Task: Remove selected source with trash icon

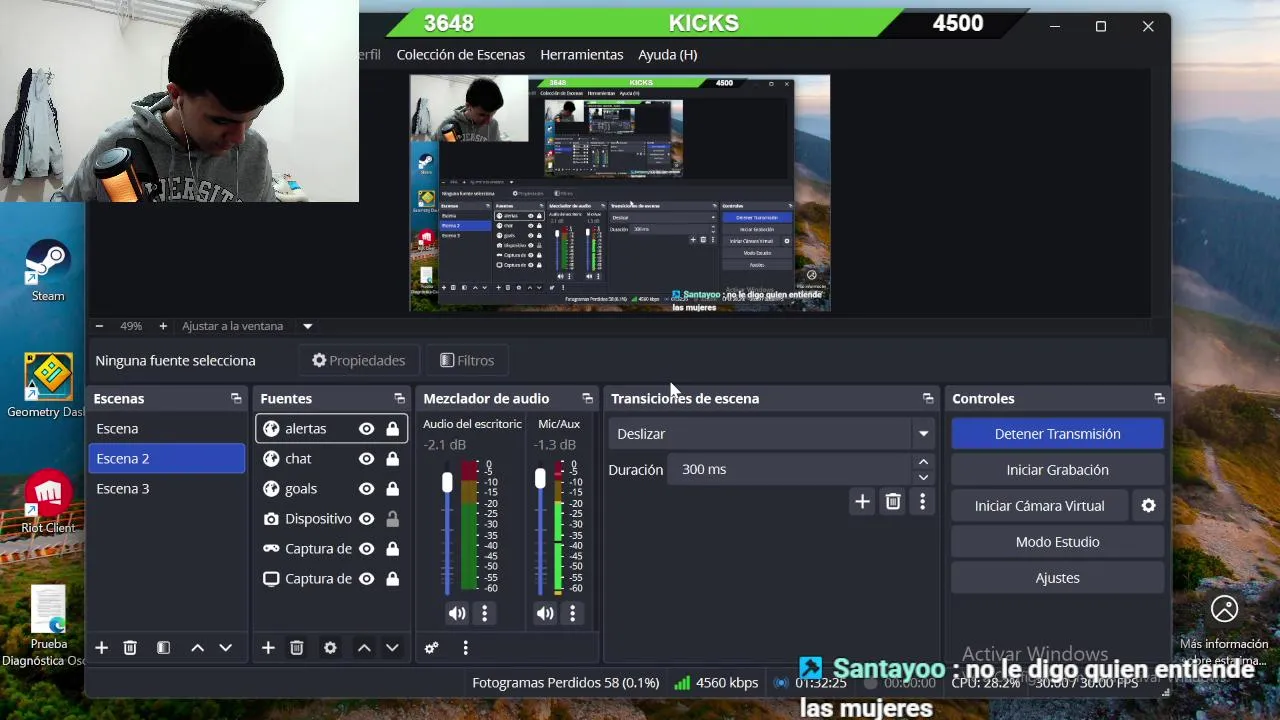Action: [x=296, y=648]
